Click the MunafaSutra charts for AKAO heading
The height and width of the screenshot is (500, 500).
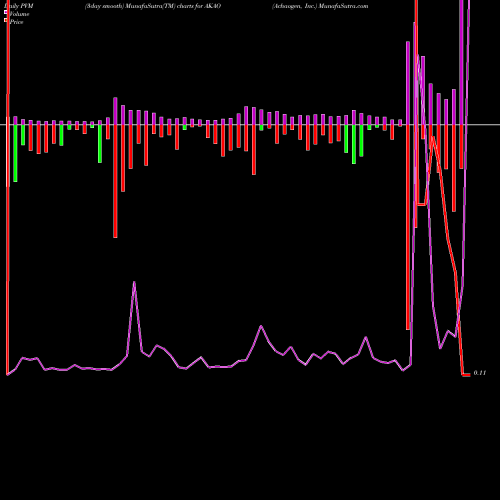[x=153, y=6]
